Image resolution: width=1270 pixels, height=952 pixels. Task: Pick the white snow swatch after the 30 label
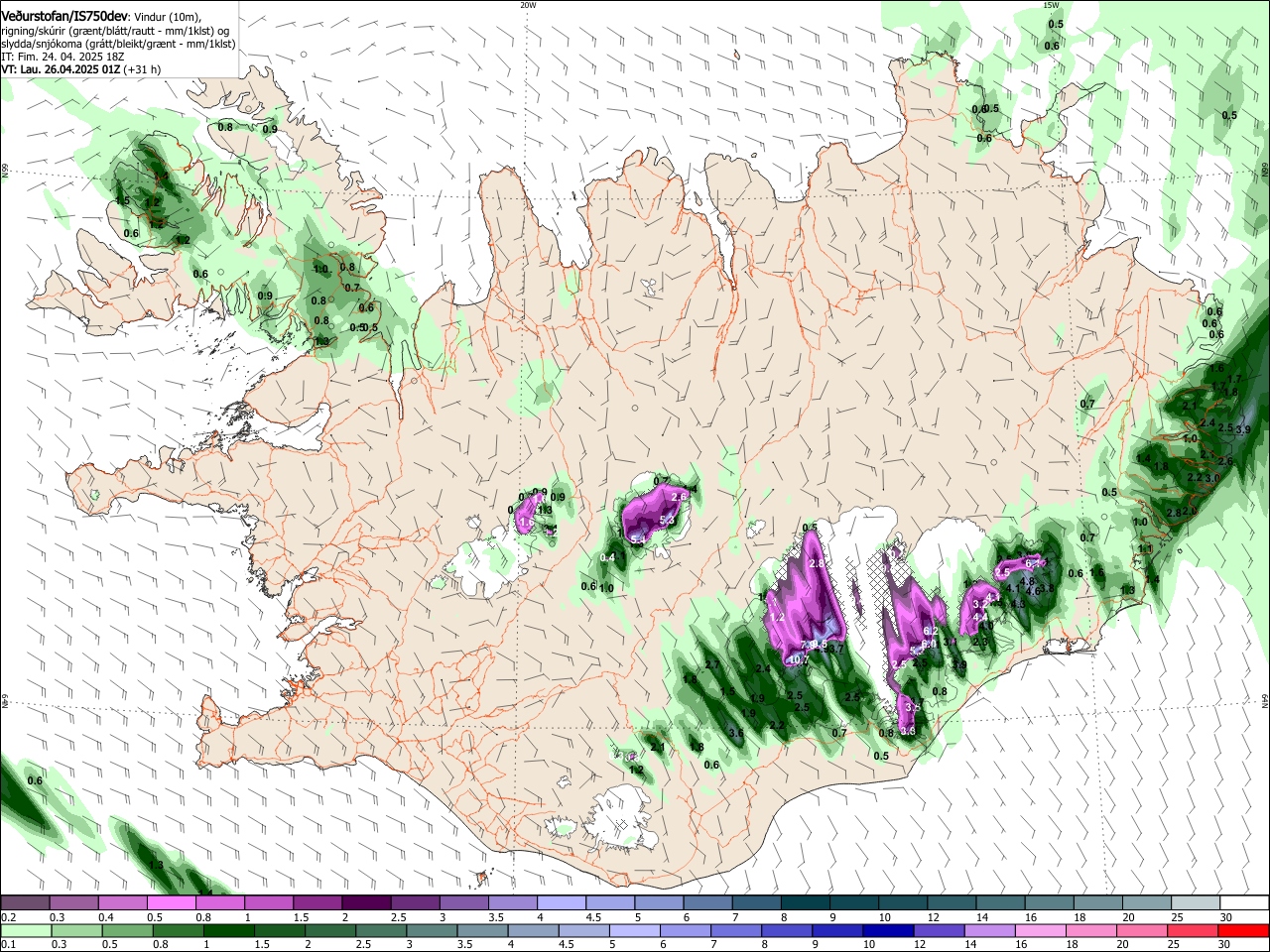coord(1243,902)
